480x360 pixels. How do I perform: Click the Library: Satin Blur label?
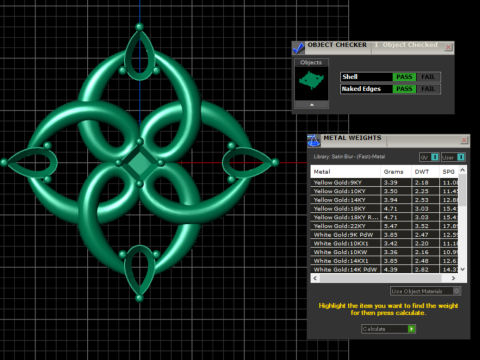[349, 157]
